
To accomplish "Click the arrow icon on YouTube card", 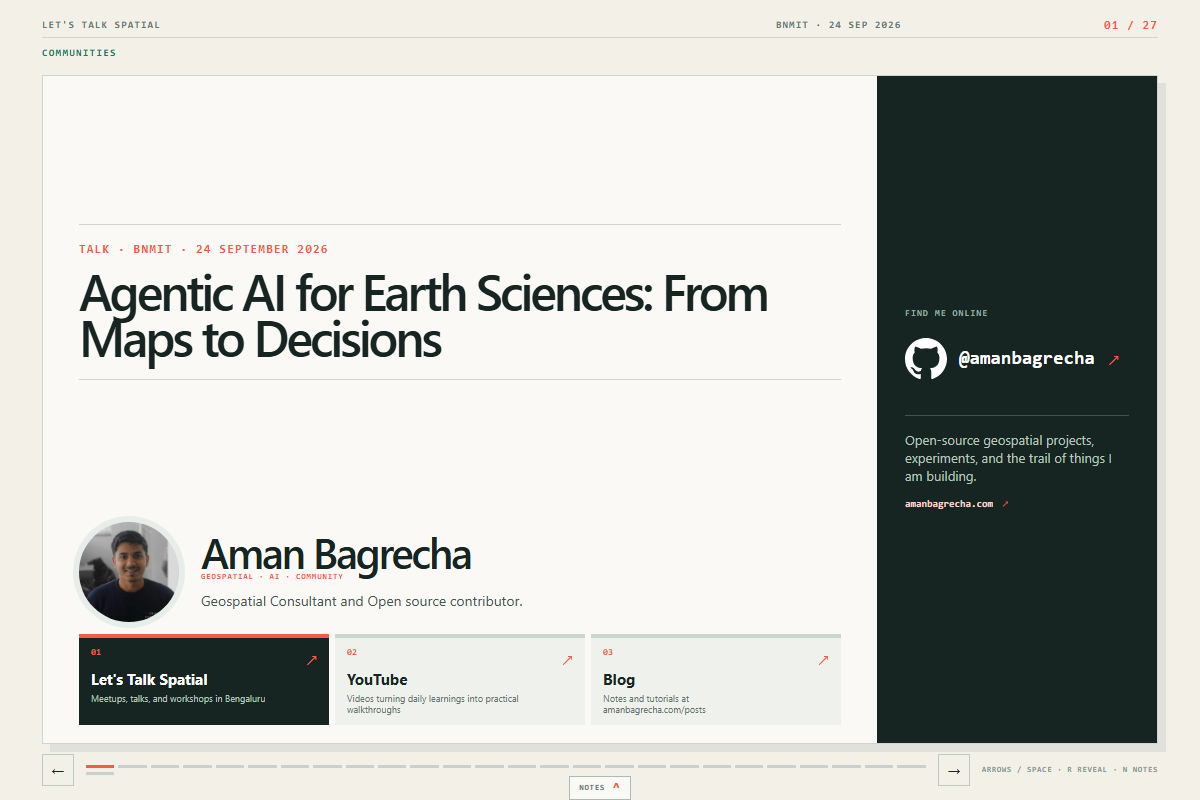I will point(568,660).
